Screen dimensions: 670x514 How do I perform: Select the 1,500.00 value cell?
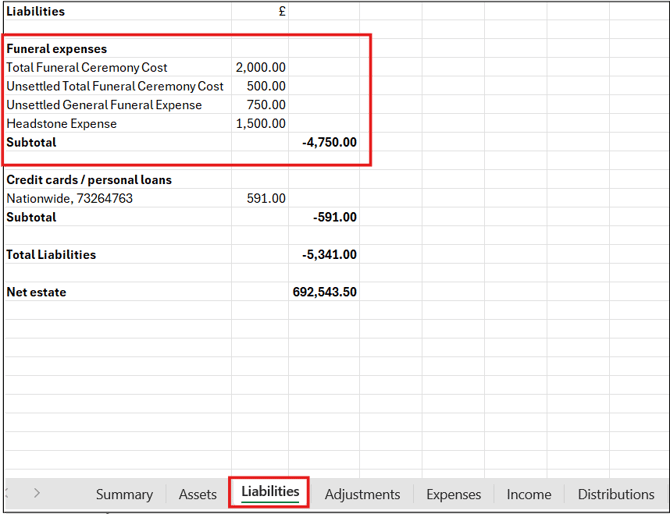(x=260, y=124)
